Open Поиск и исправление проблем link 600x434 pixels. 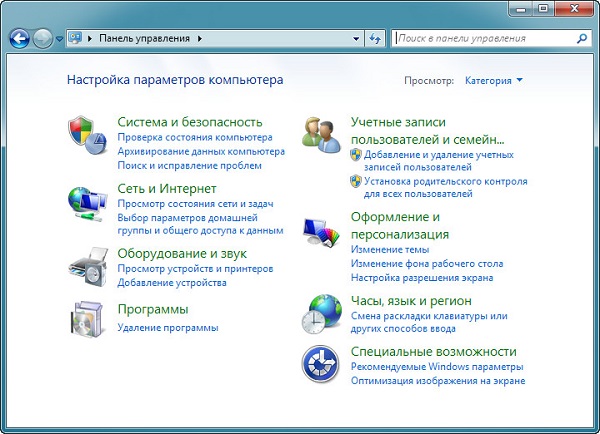(x=189, y=166)
